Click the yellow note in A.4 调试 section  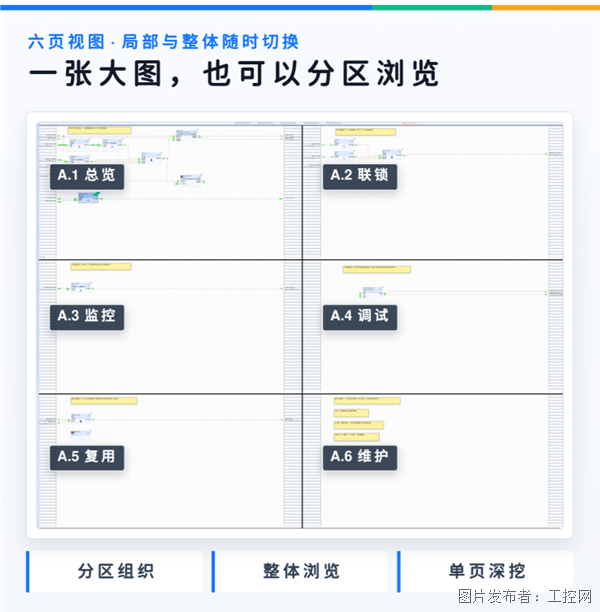click(x=377, y=269)
